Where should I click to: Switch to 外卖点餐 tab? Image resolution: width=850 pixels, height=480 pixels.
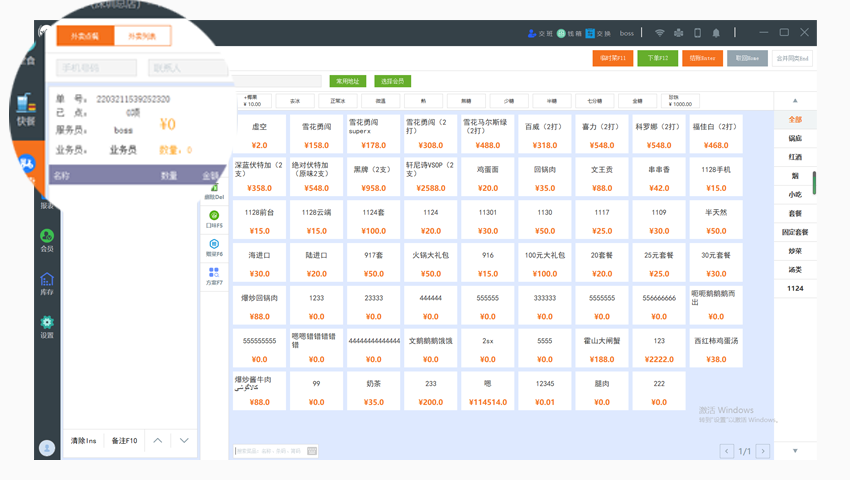85,36
